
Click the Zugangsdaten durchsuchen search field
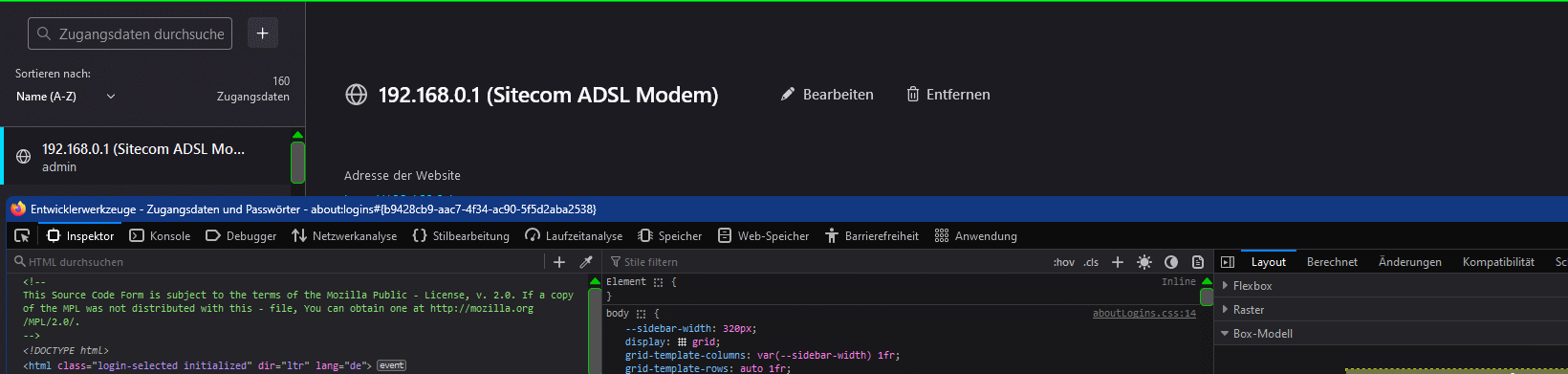click(x=130, y=33)
